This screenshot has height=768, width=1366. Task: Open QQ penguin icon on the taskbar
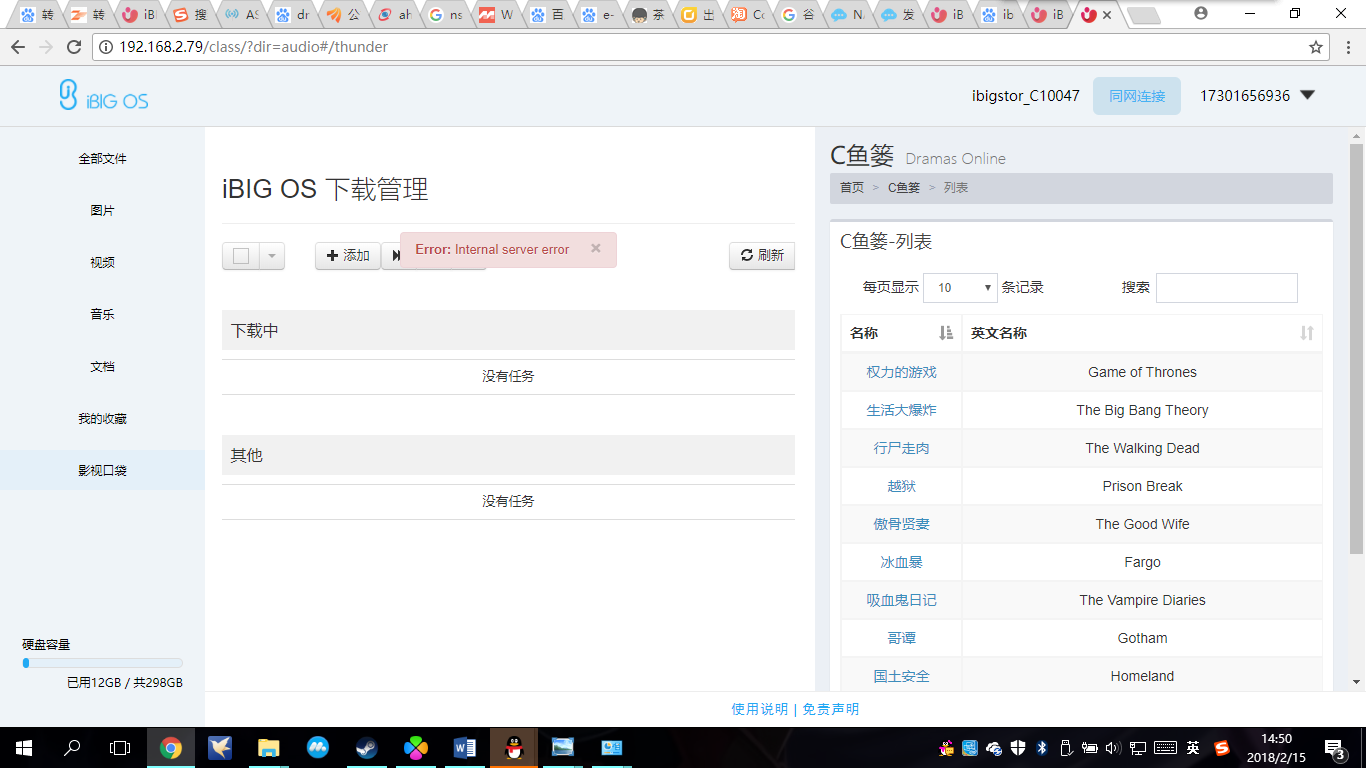pyautogui.click(x=513, y=747)
